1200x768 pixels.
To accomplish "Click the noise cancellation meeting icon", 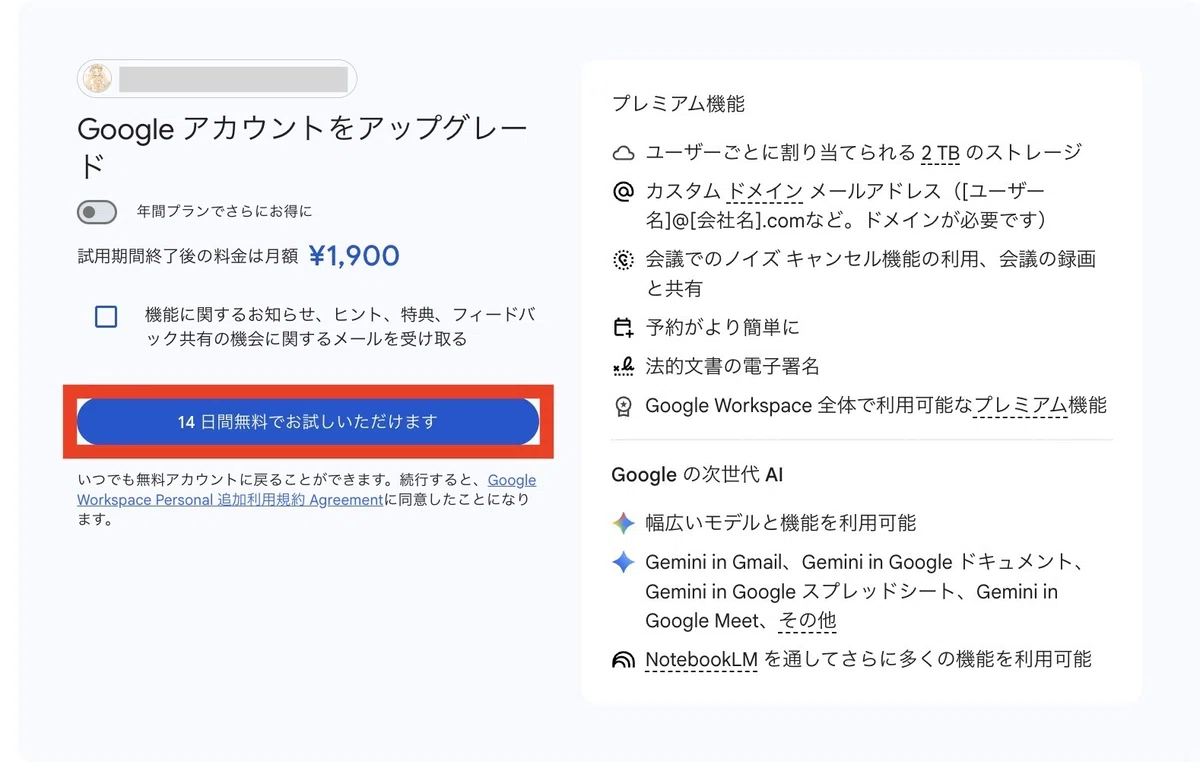I will (623, 260).
